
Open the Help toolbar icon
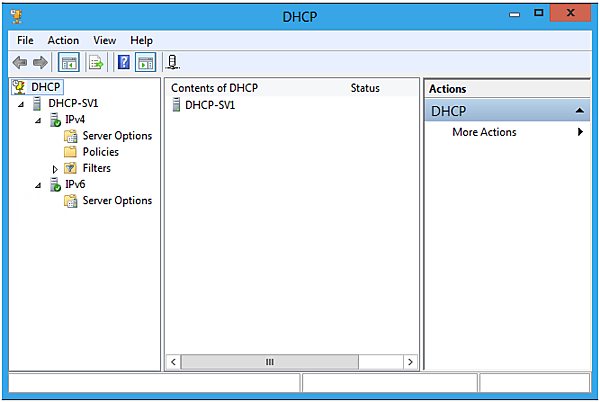pos(124,62)
